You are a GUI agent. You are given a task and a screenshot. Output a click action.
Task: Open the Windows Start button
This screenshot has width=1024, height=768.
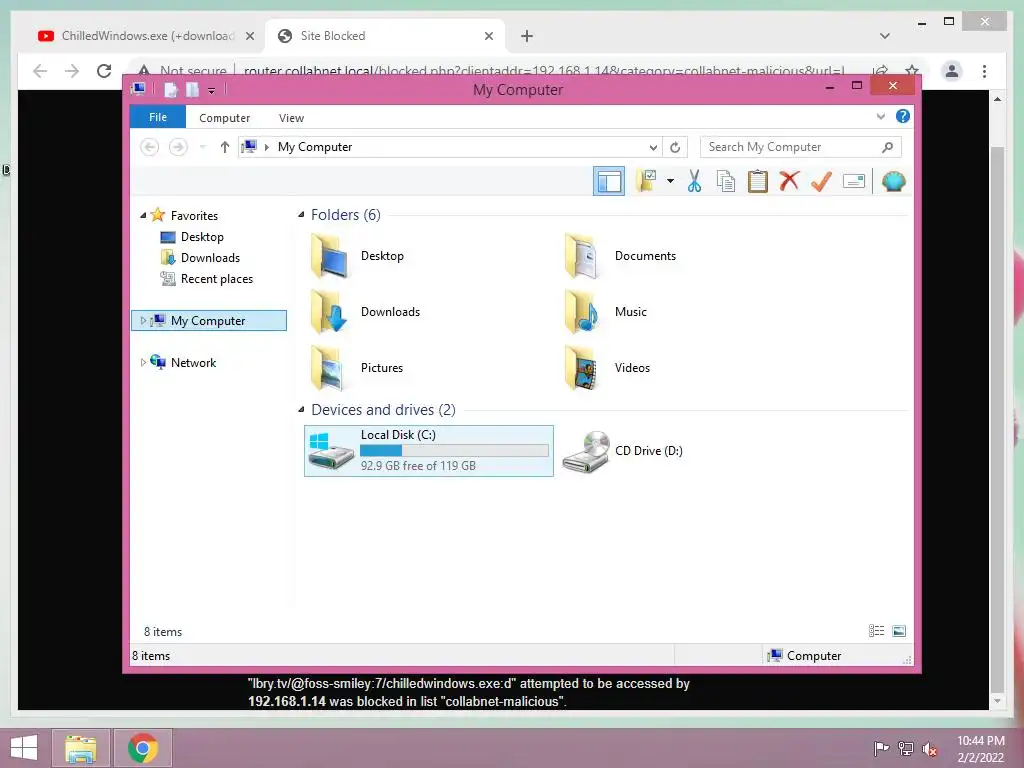click(24, 748)
